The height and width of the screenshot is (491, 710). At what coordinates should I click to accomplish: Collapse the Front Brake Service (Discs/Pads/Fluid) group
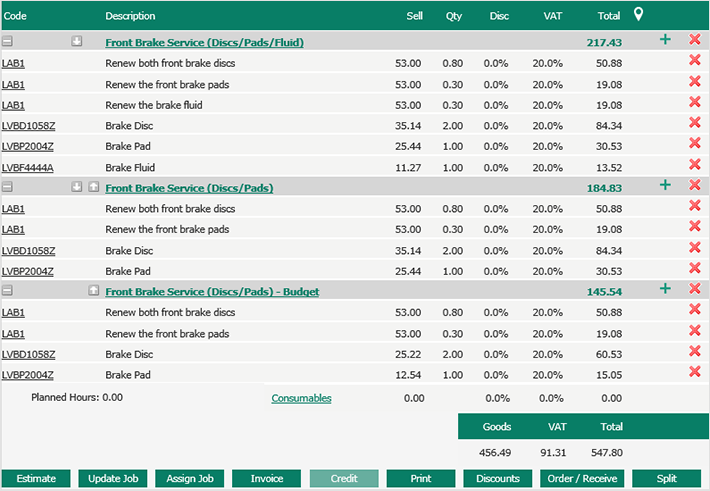pyautogui.click(x=8, y=42)
